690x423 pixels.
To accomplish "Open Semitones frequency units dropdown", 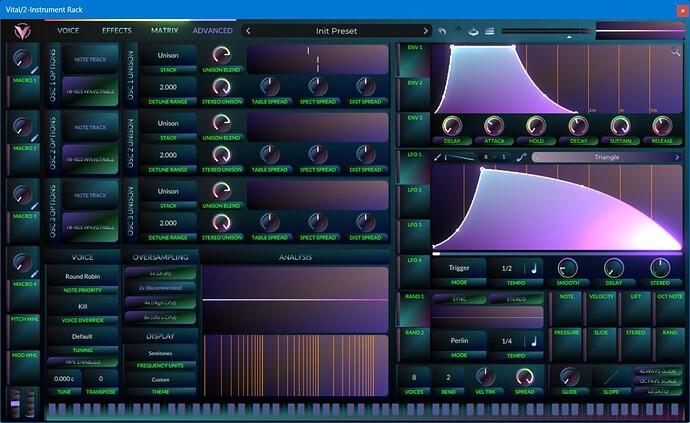I will pyautogui.click(x=160, y=353).
